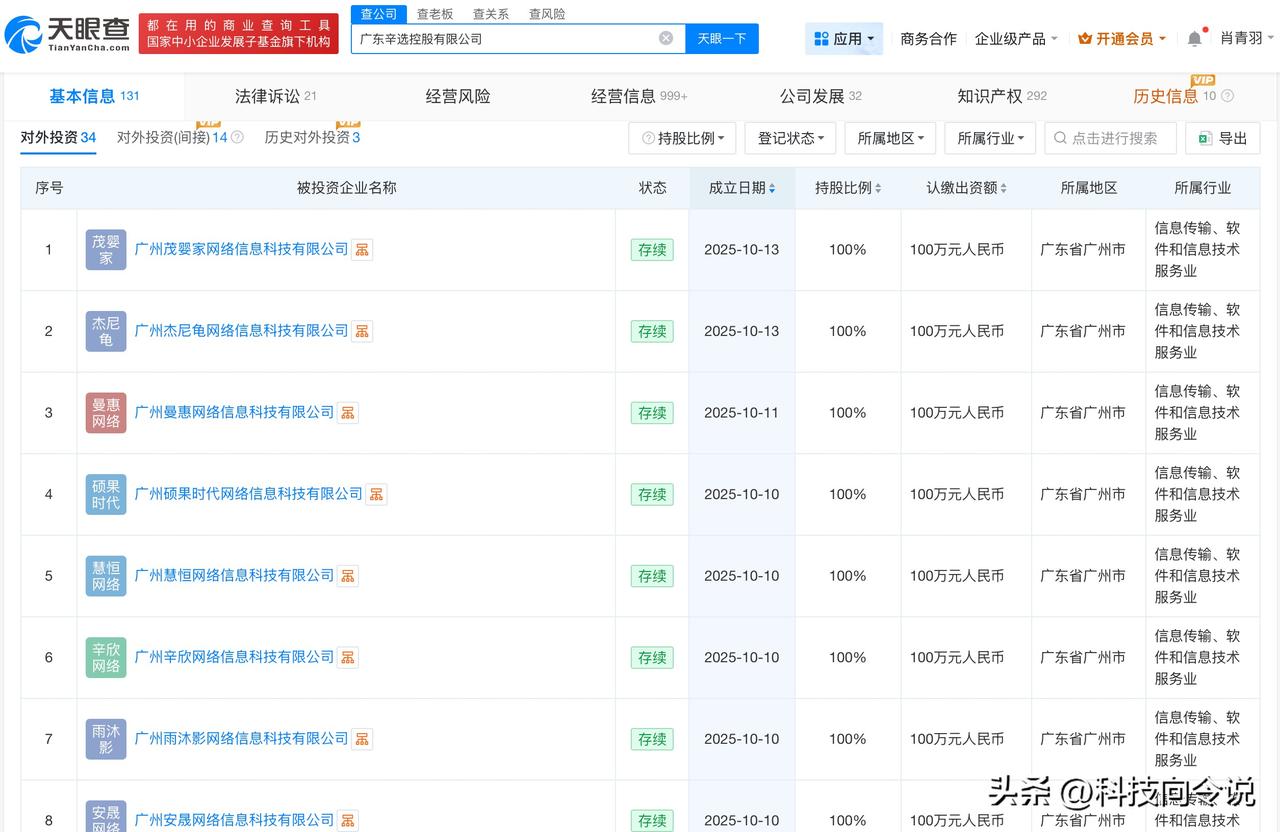Click the 硕果时代 company logo
Image resolution: width=1280 pixels, height=832 pixels.
[x=106, y=494]
